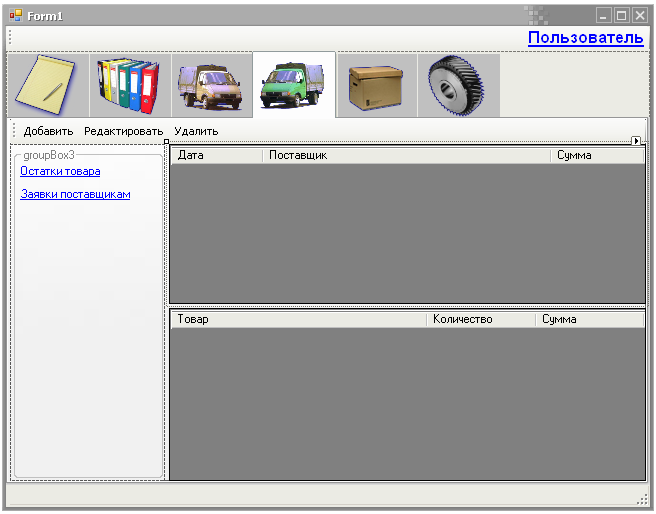The image size is (656, 514).
Task: Click the Поставщик column header
Action: tap(406, 155)
